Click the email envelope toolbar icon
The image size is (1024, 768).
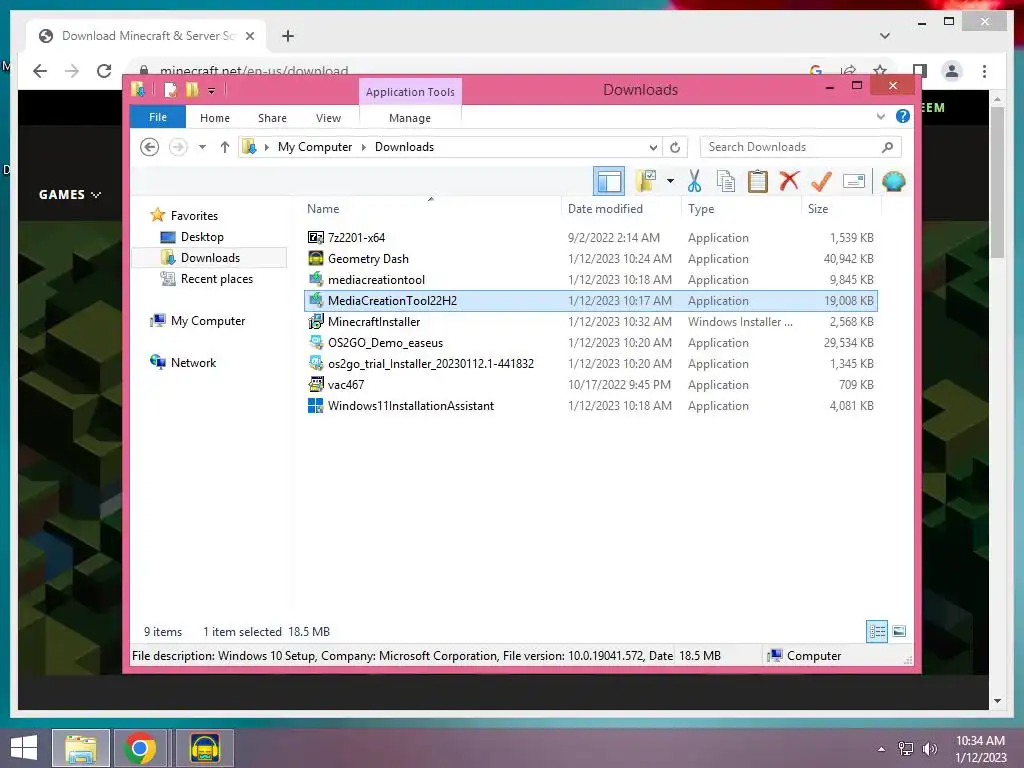[x=854, y=181]
